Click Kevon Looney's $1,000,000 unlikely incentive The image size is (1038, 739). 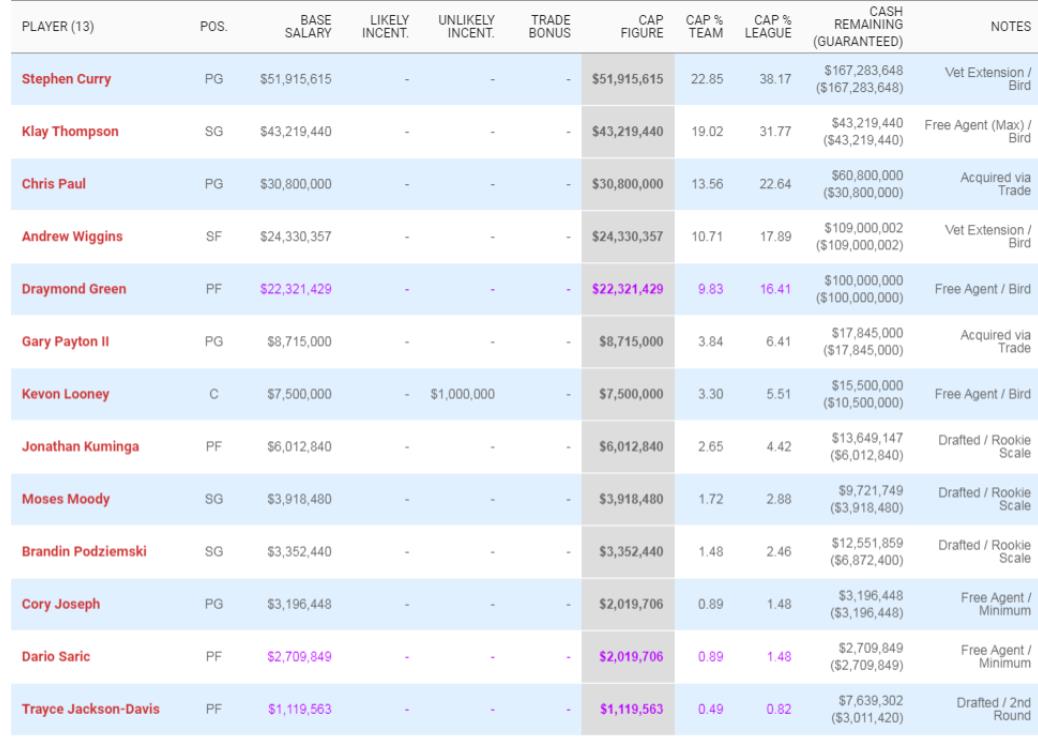(462, 394)
